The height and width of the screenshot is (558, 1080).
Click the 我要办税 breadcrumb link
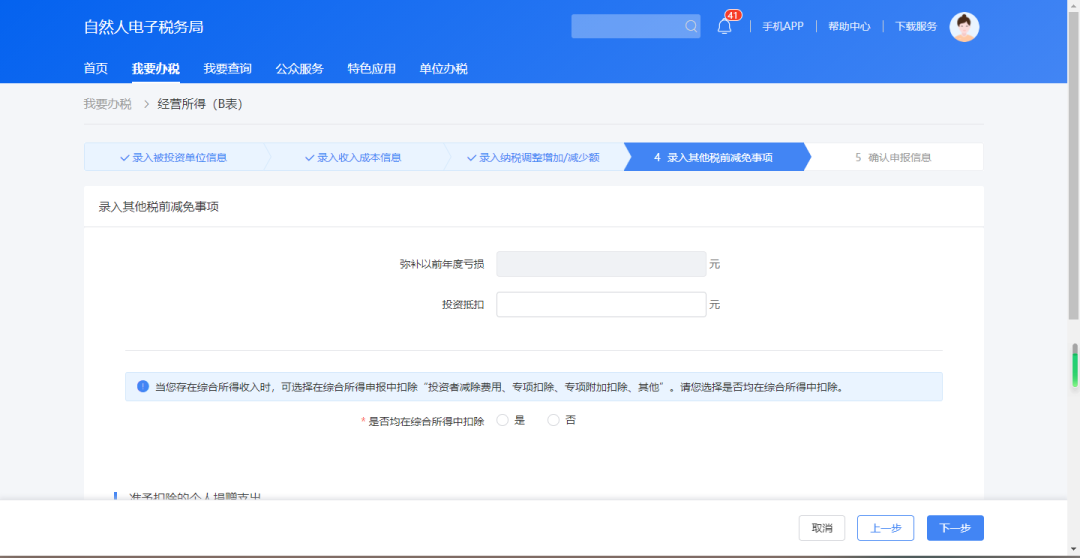point(107,104)
